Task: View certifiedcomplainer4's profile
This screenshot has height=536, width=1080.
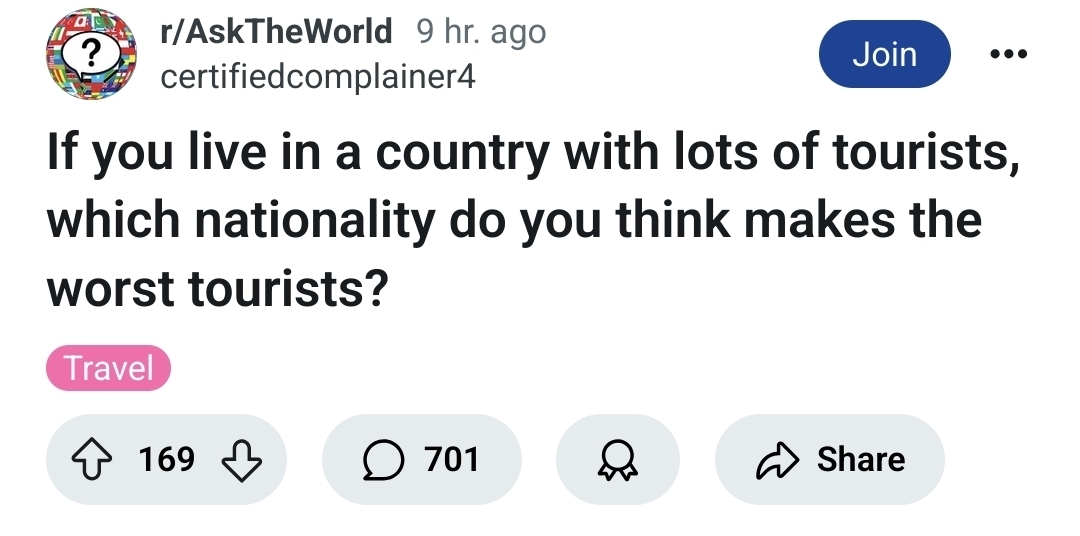Action: coord(319,76)
